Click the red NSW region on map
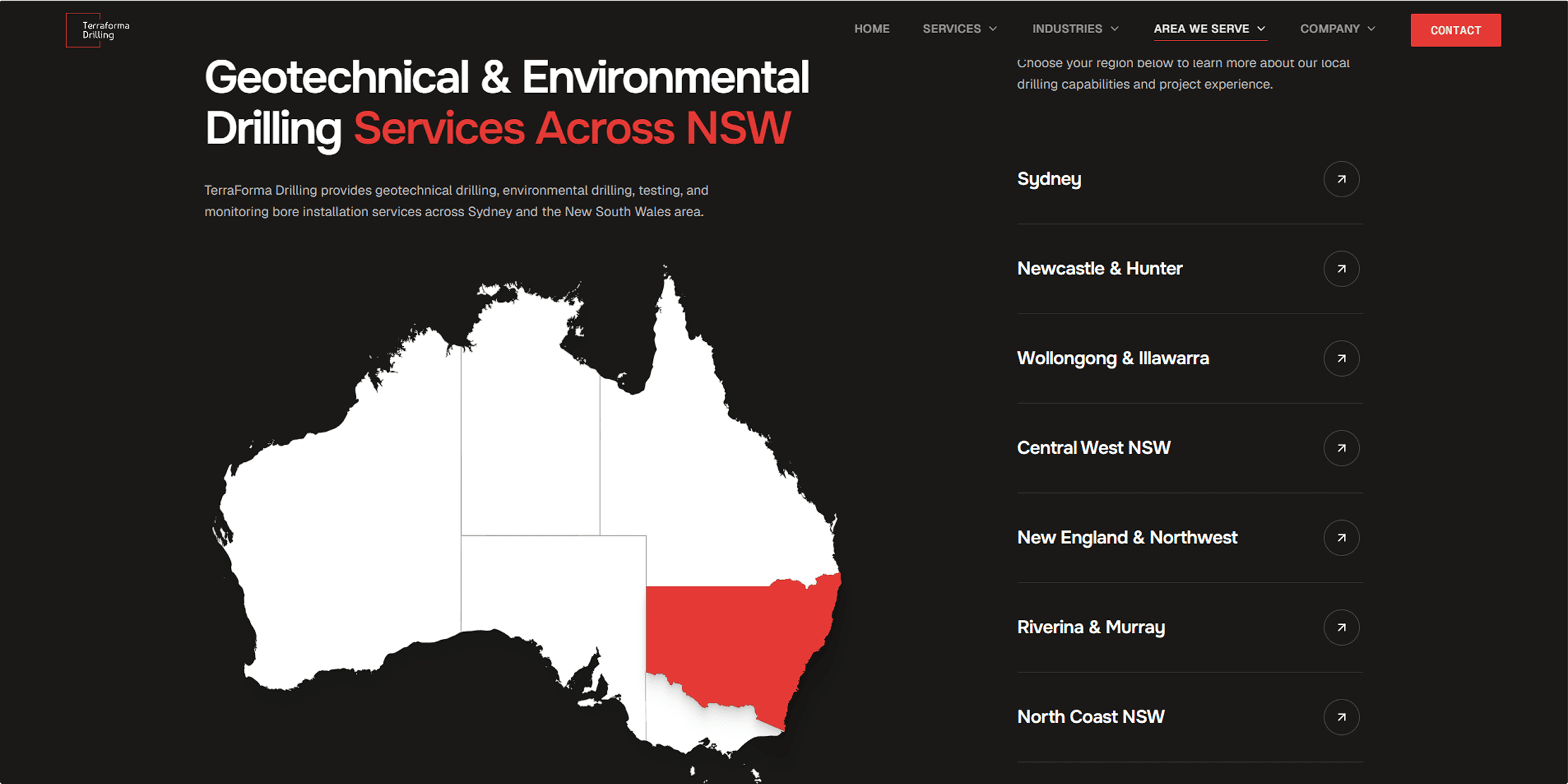The image size is (1568, 784). point(741,643)
